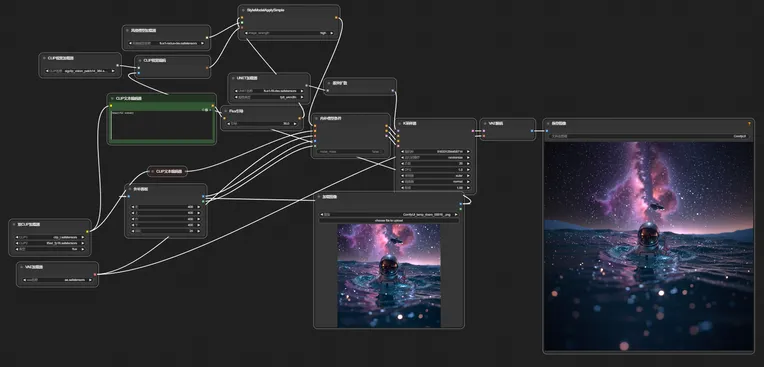Click the feathering value 24 slider in the pad node
Viewport: 764px width, 367px height.
pyautogui.click(x=166, y=231)
